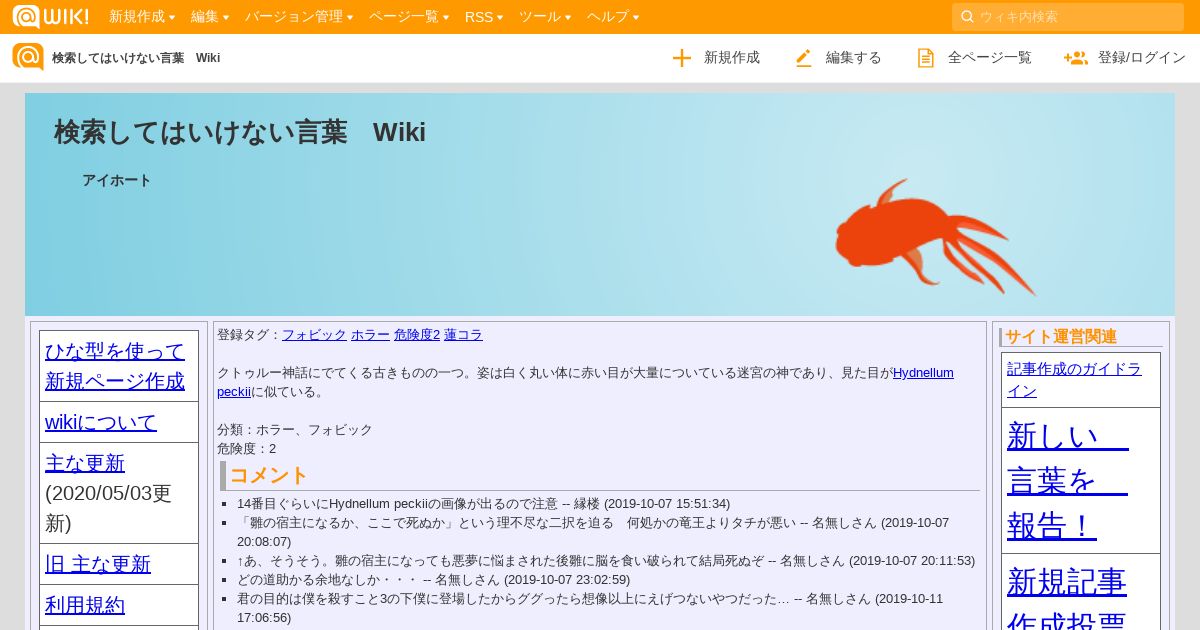Click the サイト運営関連 sidebar heading
The image size is (1200, 630).
(1061, 337)
